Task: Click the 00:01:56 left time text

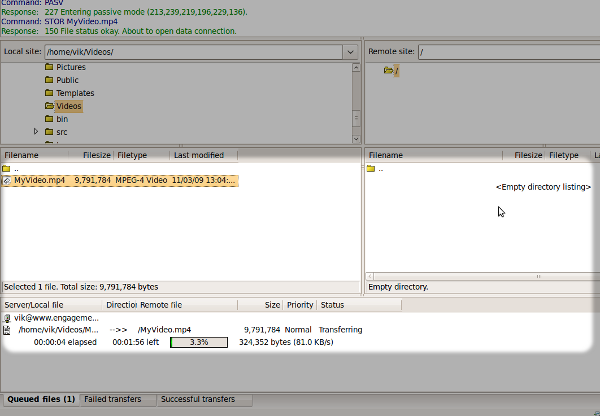Action: coord(135,342)
